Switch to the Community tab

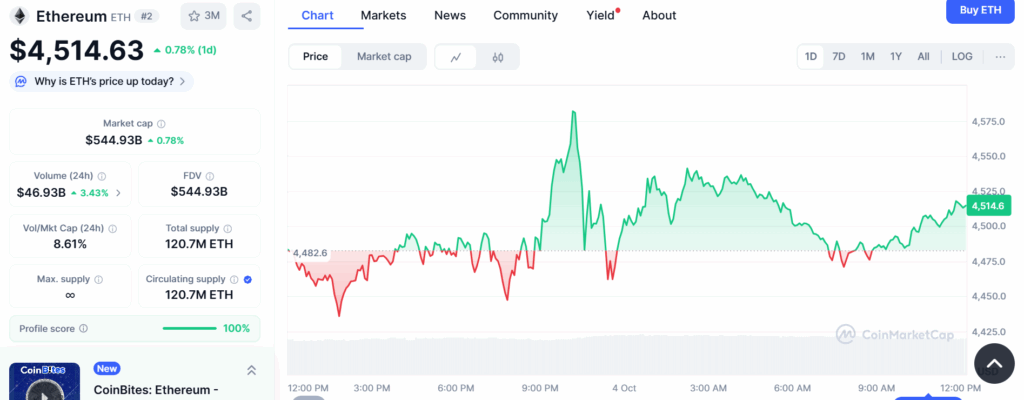(525, 15)
